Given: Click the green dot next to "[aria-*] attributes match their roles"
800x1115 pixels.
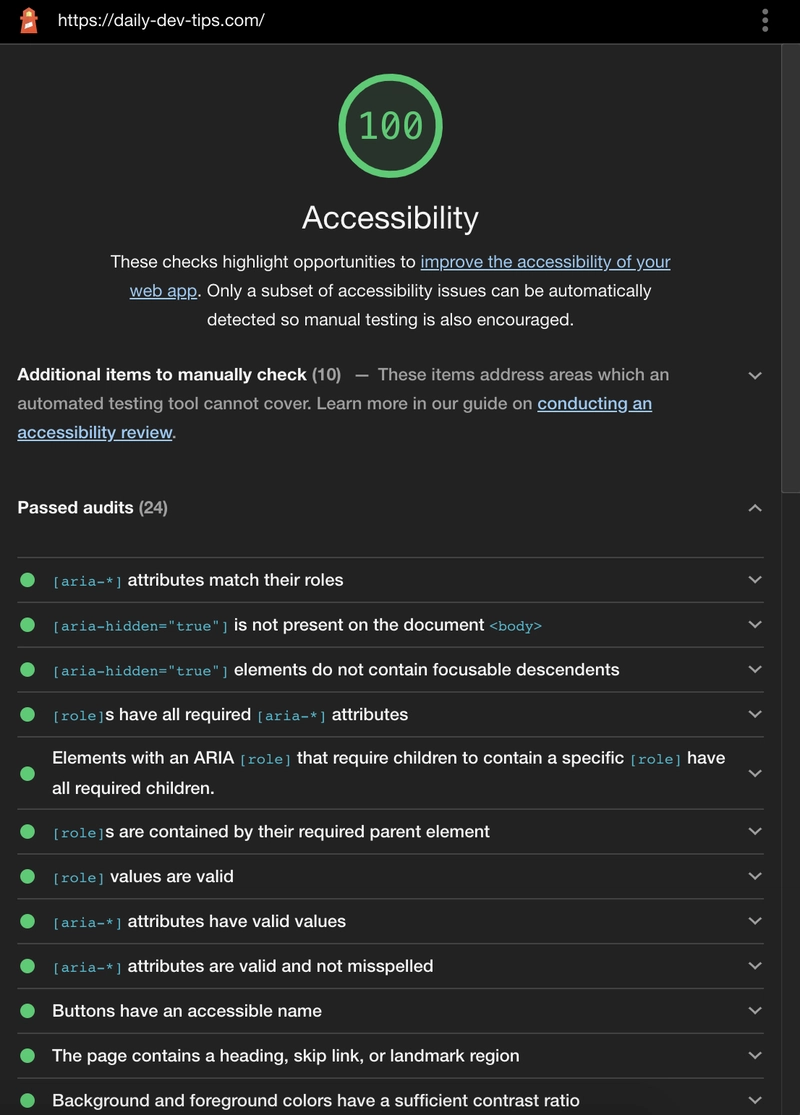Looking at the screenshot, I should click(x=27, y=580).
